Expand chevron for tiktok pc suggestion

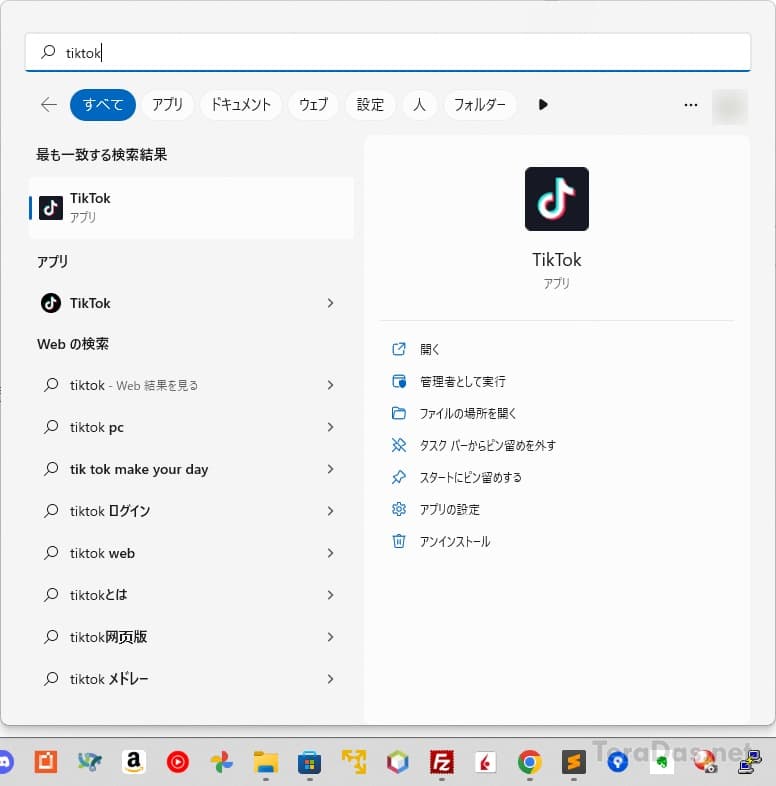[330, 427]
